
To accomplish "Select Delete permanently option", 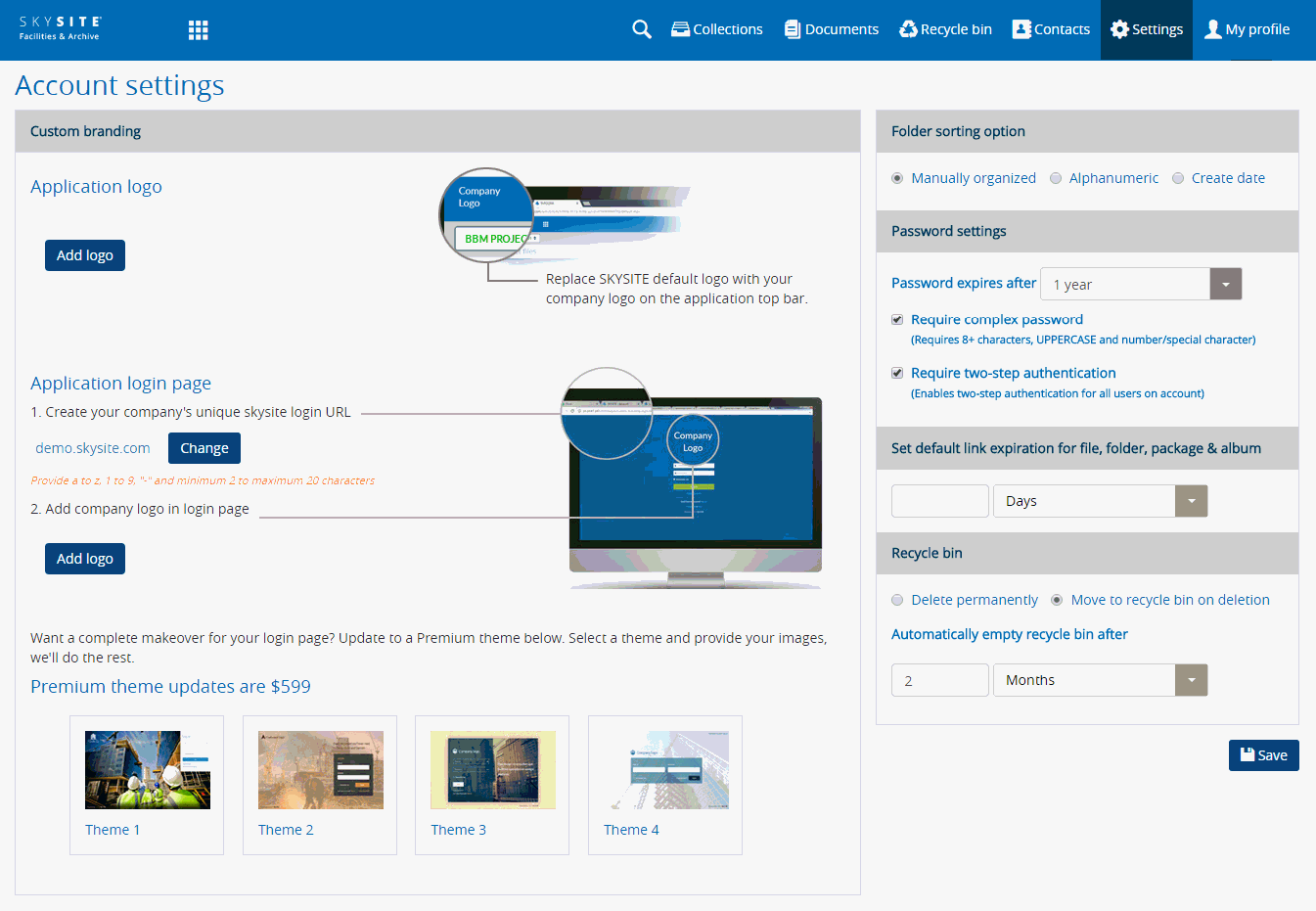I will pyautogui.click(x=897, y=600).
